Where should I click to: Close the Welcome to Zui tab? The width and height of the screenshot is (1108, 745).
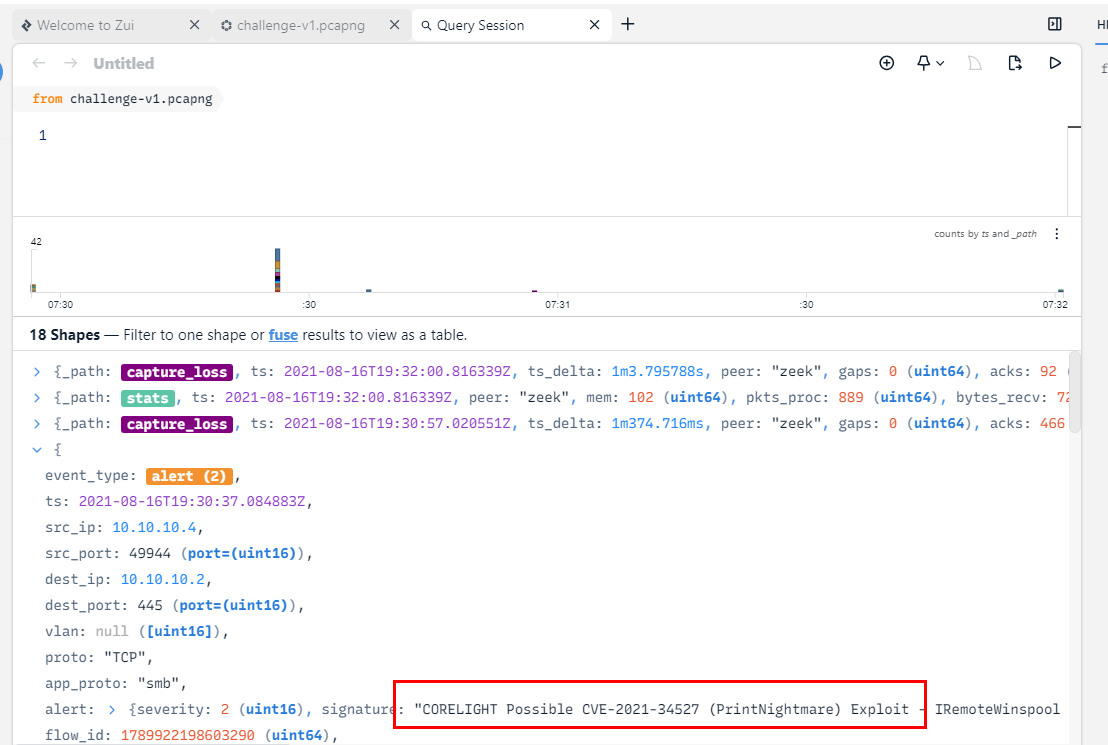point(194,25)
